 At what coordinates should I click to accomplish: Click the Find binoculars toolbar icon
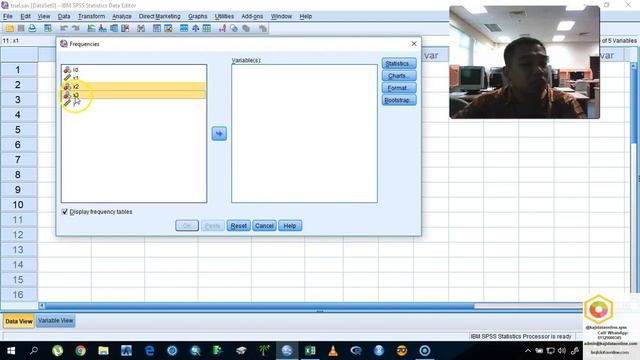click(141, 28)
